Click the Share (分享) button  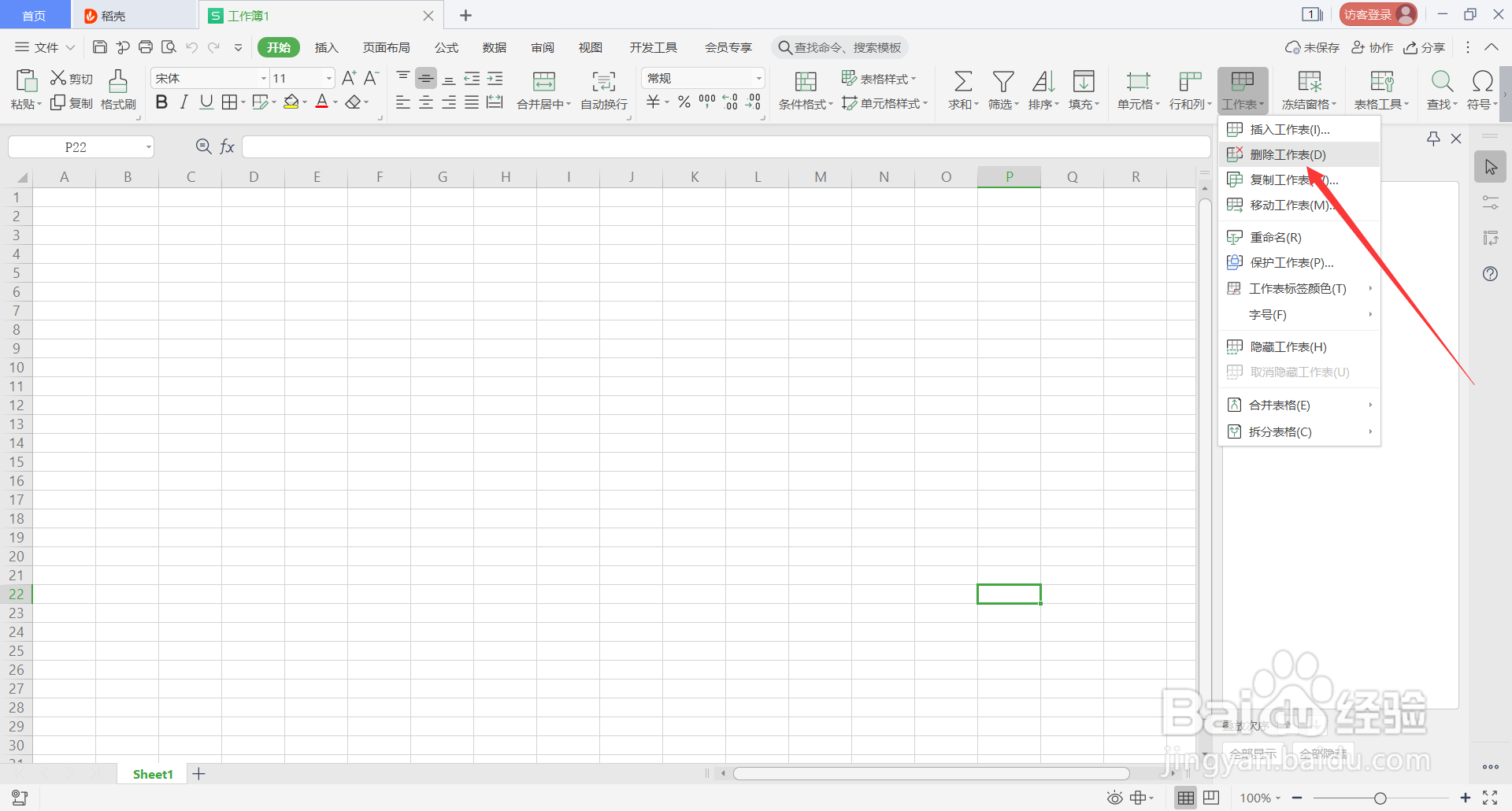tap(1425, 47)
